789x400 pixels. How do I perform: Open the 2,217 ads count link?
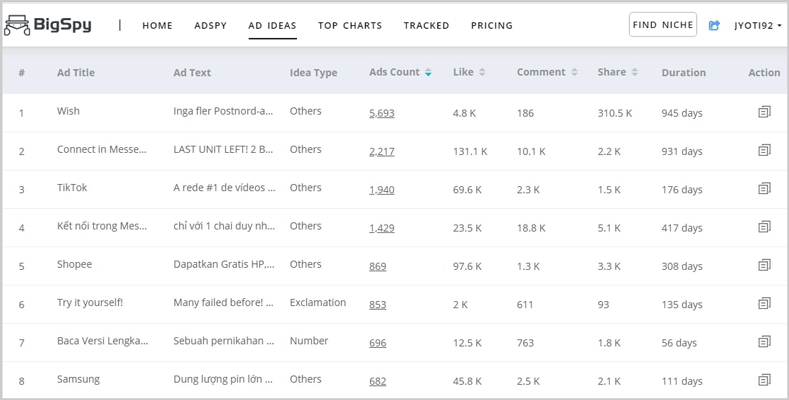pyautogui.click(x=381, y=151)
